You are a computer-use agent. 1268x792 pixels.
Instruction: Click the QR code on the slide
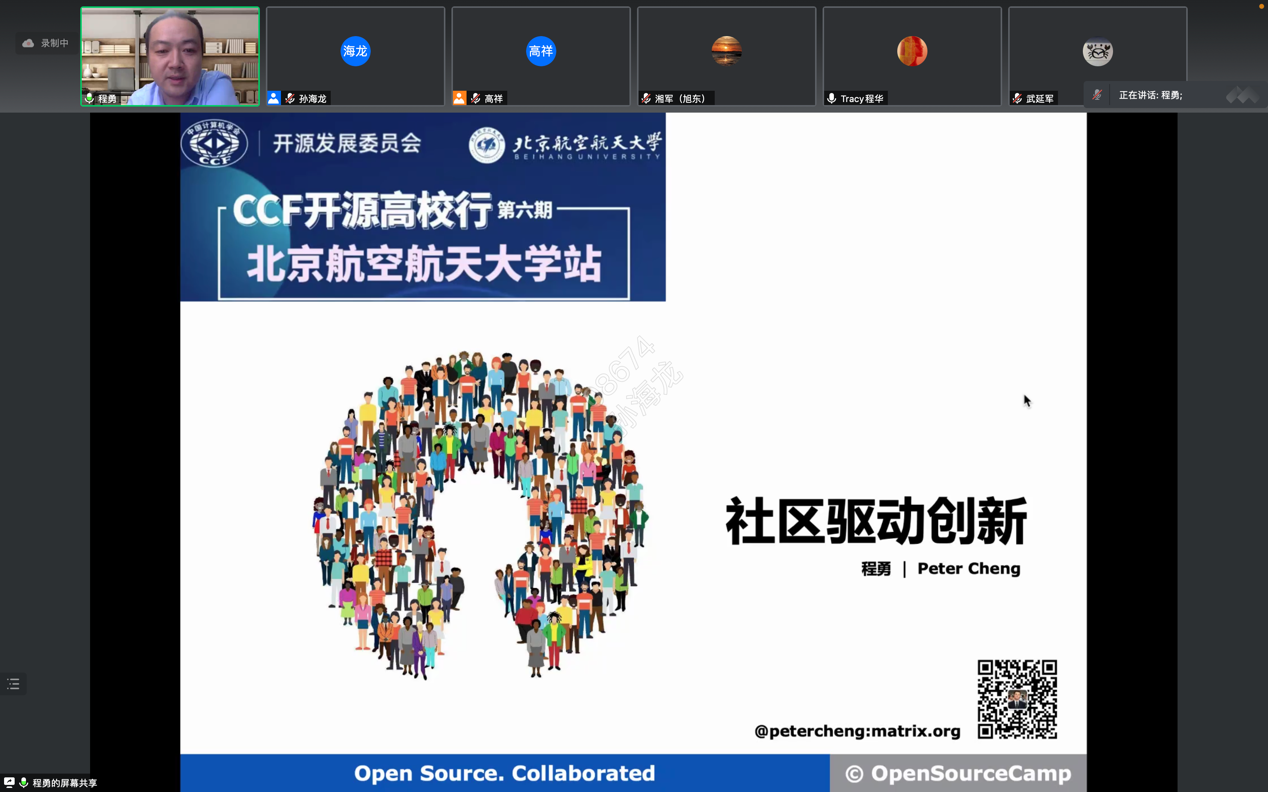1017,699
